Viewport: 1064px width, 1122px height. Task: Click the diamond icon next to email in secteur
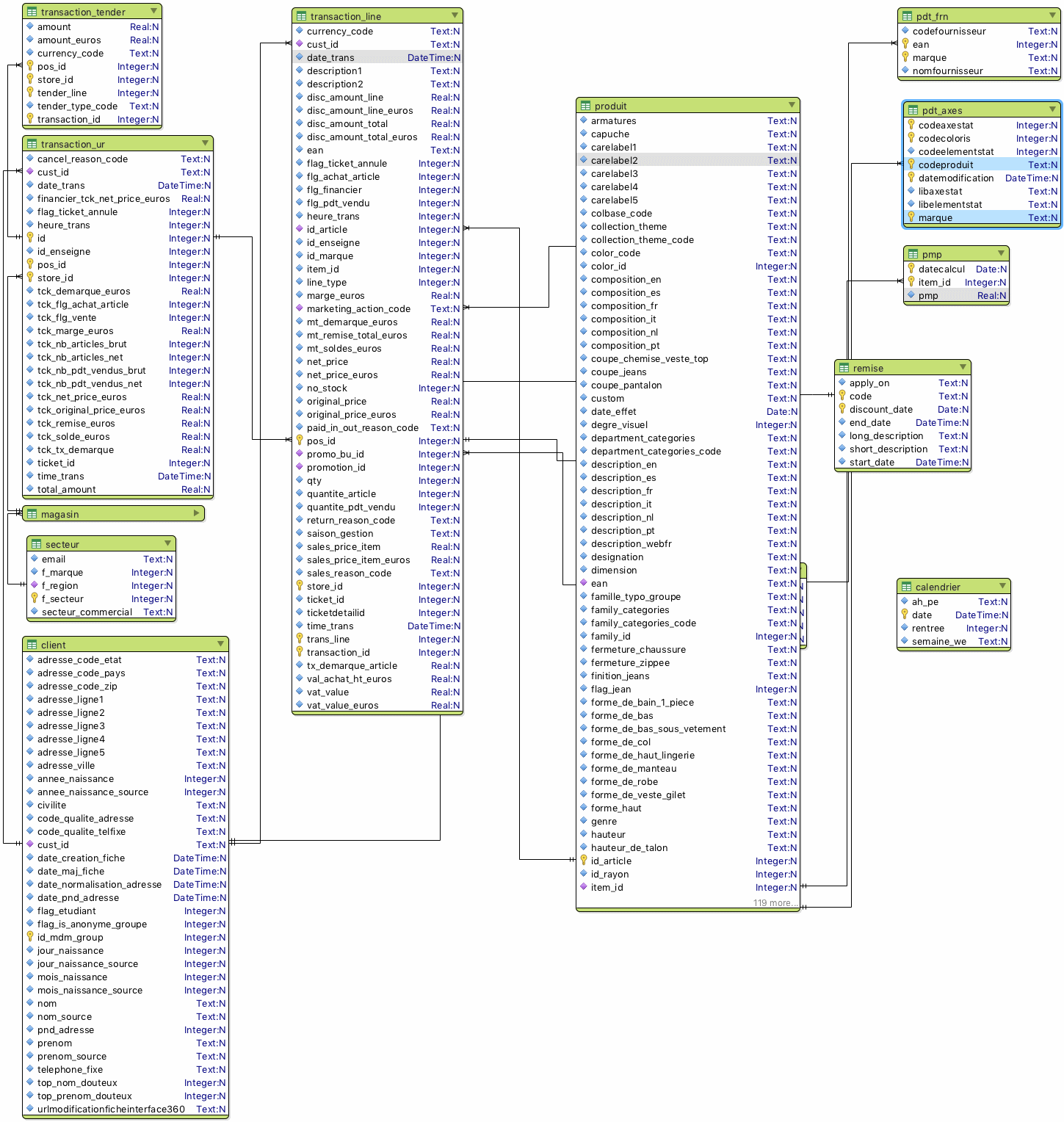pyautogui.click(x=34, y=559)
